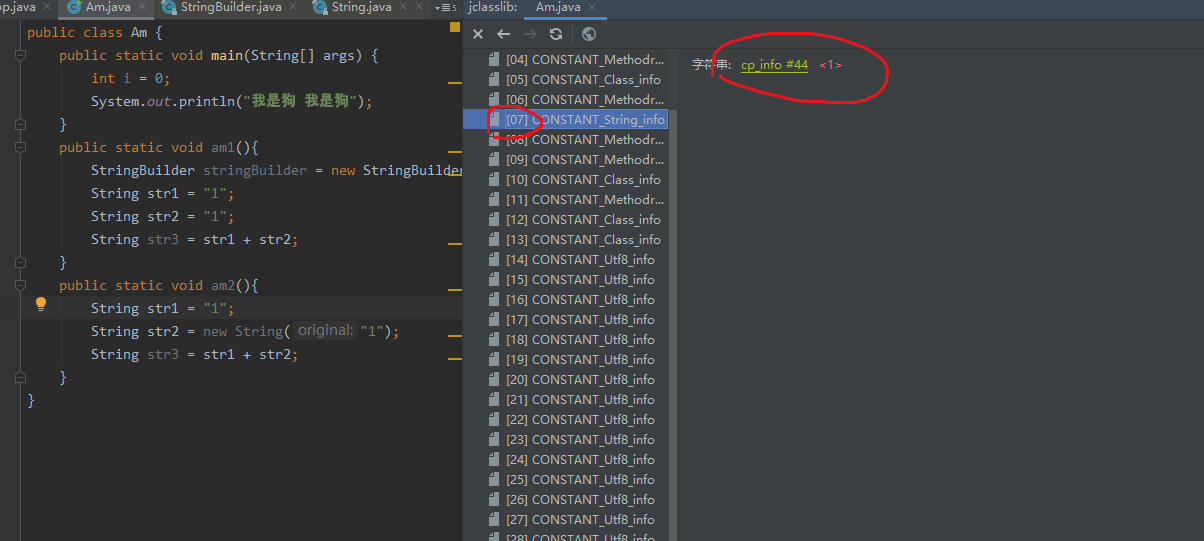This screenshot has height=541, width=1204.
Task: Open the hidden tabs dropdown list
Action: click(446, 8)
